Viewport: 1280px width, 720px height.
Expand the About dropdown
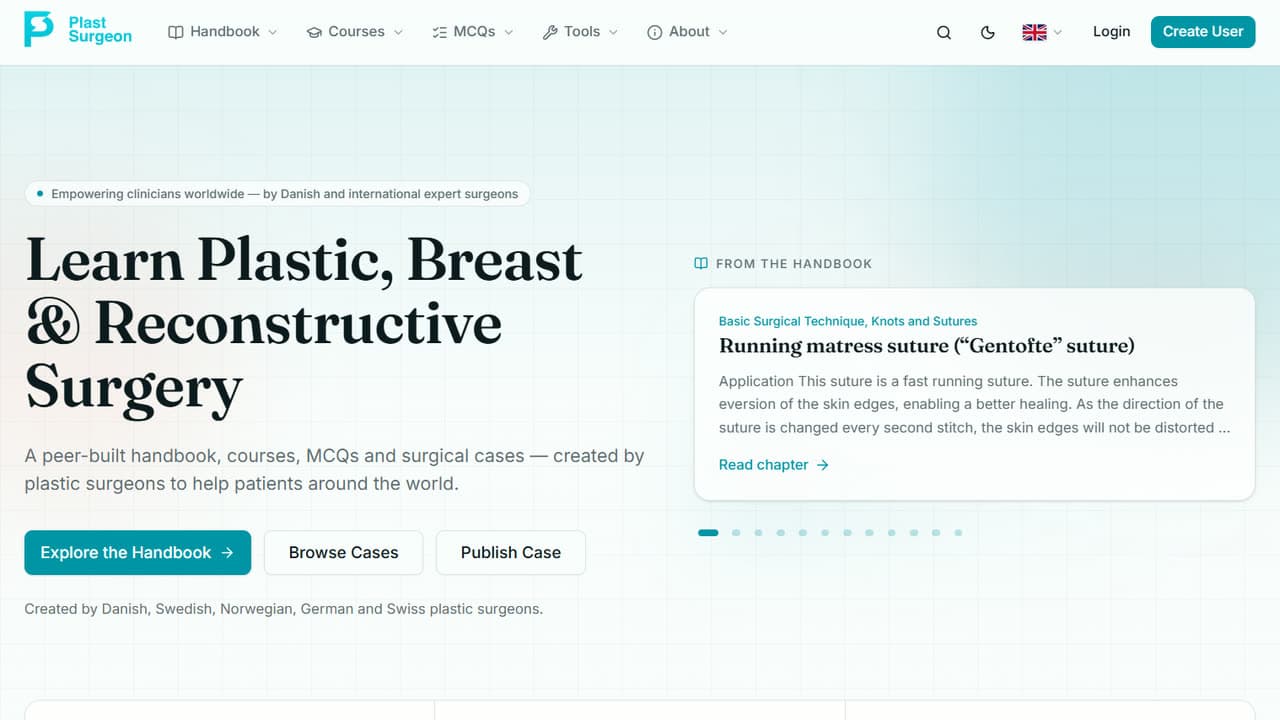(x=687, y=32)
